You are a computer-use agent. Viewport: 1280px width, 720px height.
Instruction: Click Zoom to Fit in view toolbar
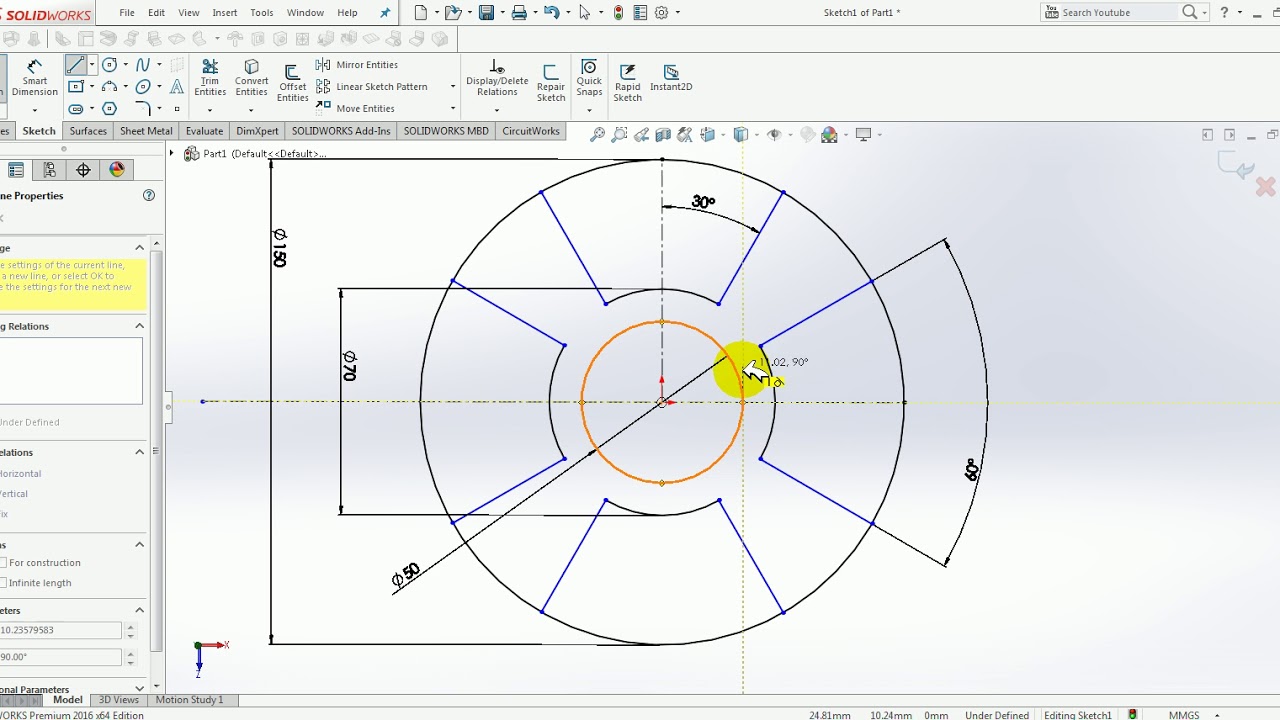(x=597, y=135)
